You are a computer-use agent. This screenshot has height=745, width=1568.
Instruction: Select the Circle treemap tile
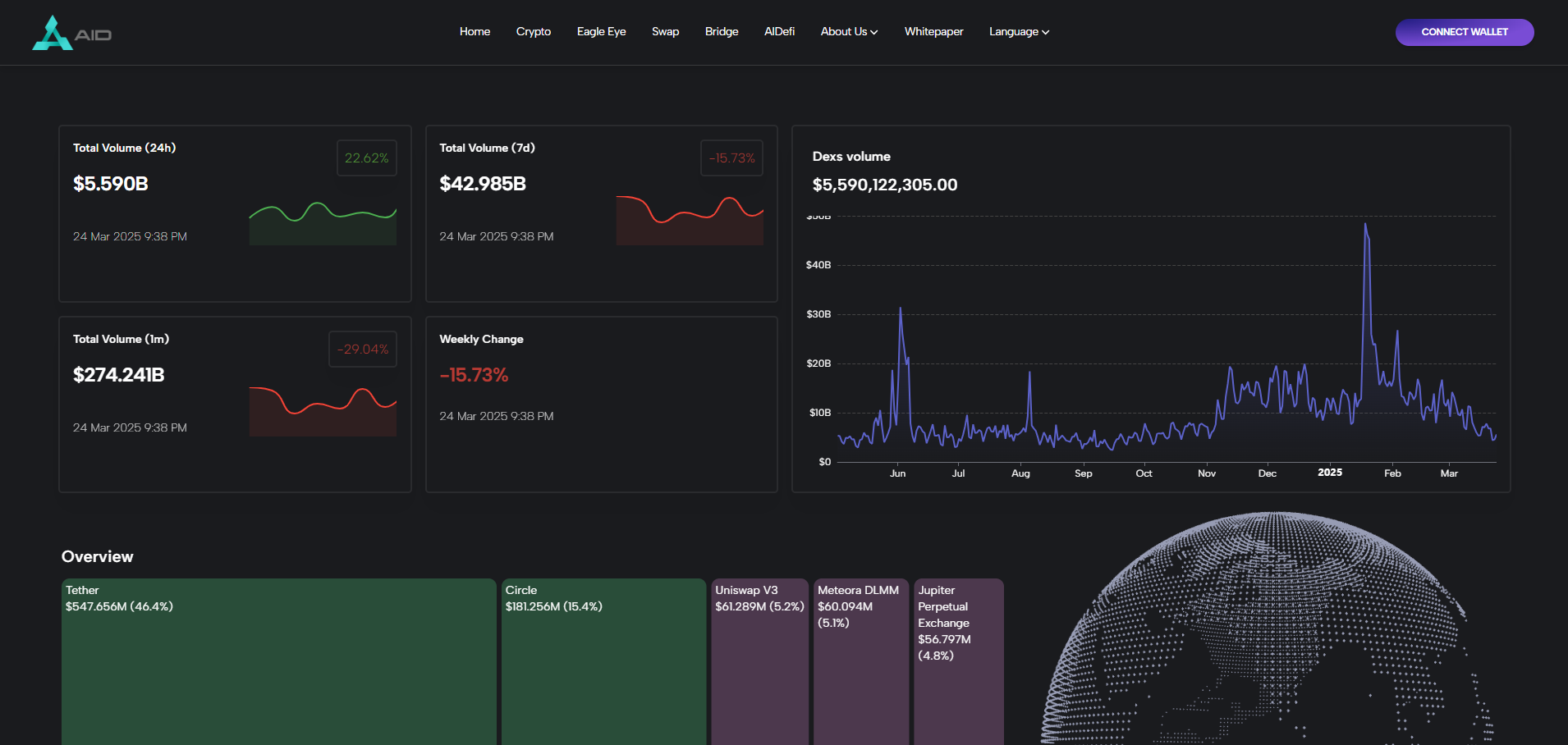(x=603, y=665)
